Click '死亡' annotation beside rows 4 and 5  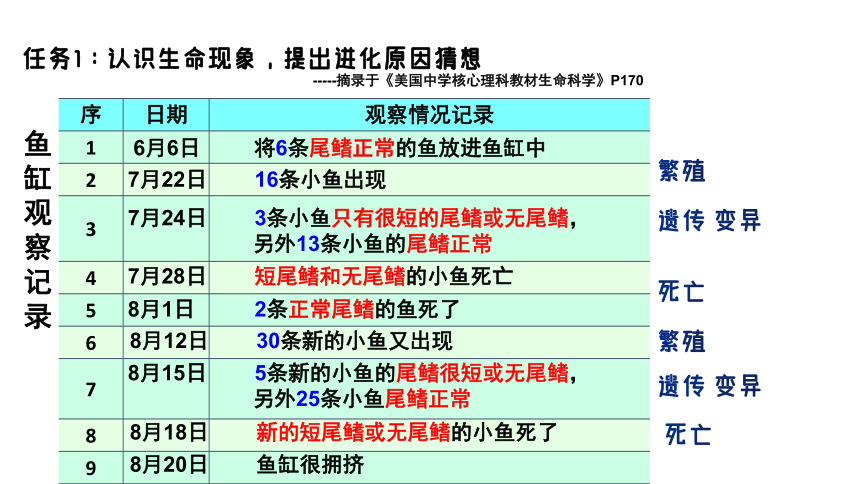(x=682, y=291)
